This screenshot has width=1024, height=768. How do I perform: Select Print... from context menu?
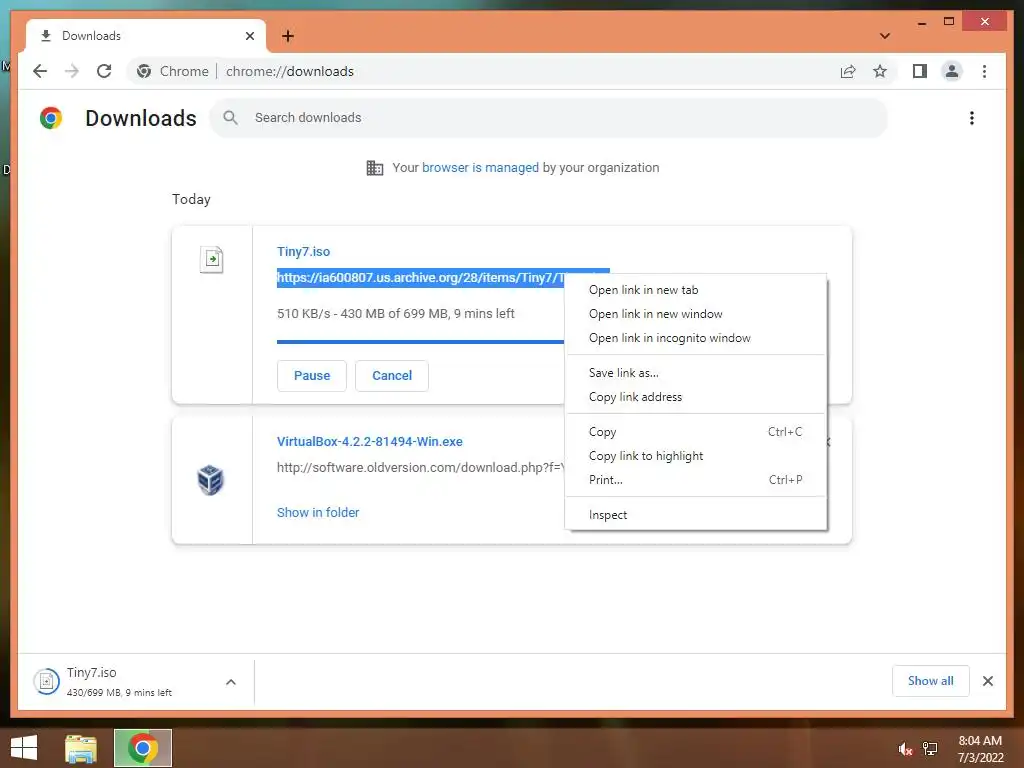point(696,480)
